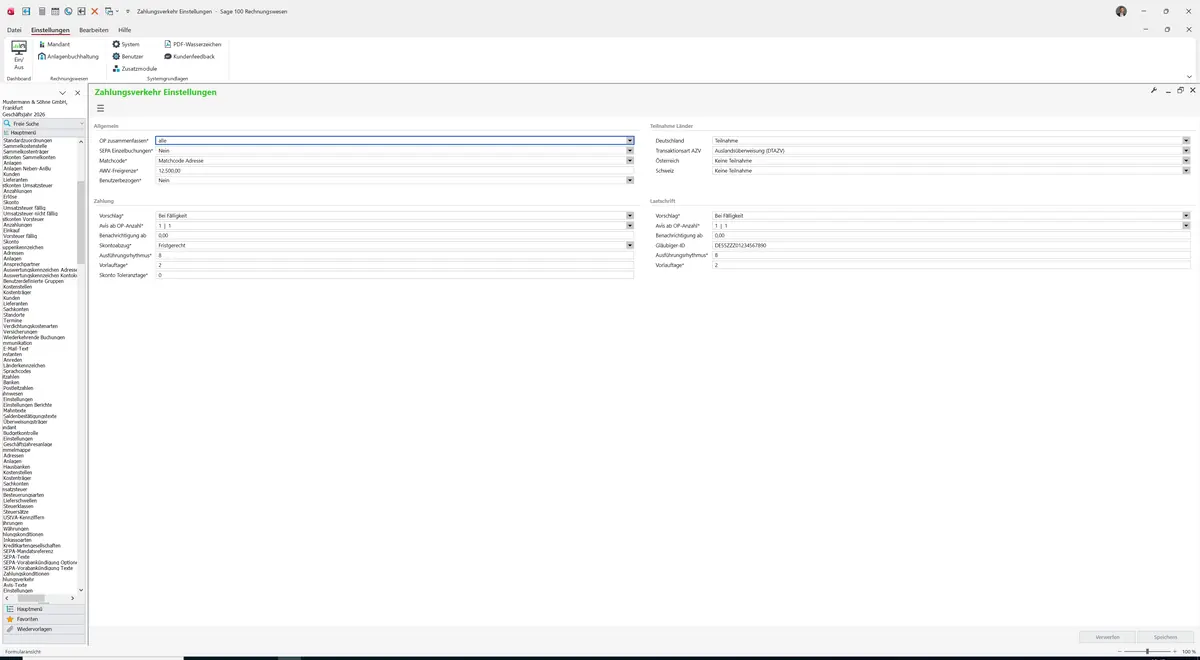Open the OP zusammenfassen dropdown
The image size is (1200, 660).
630,141
